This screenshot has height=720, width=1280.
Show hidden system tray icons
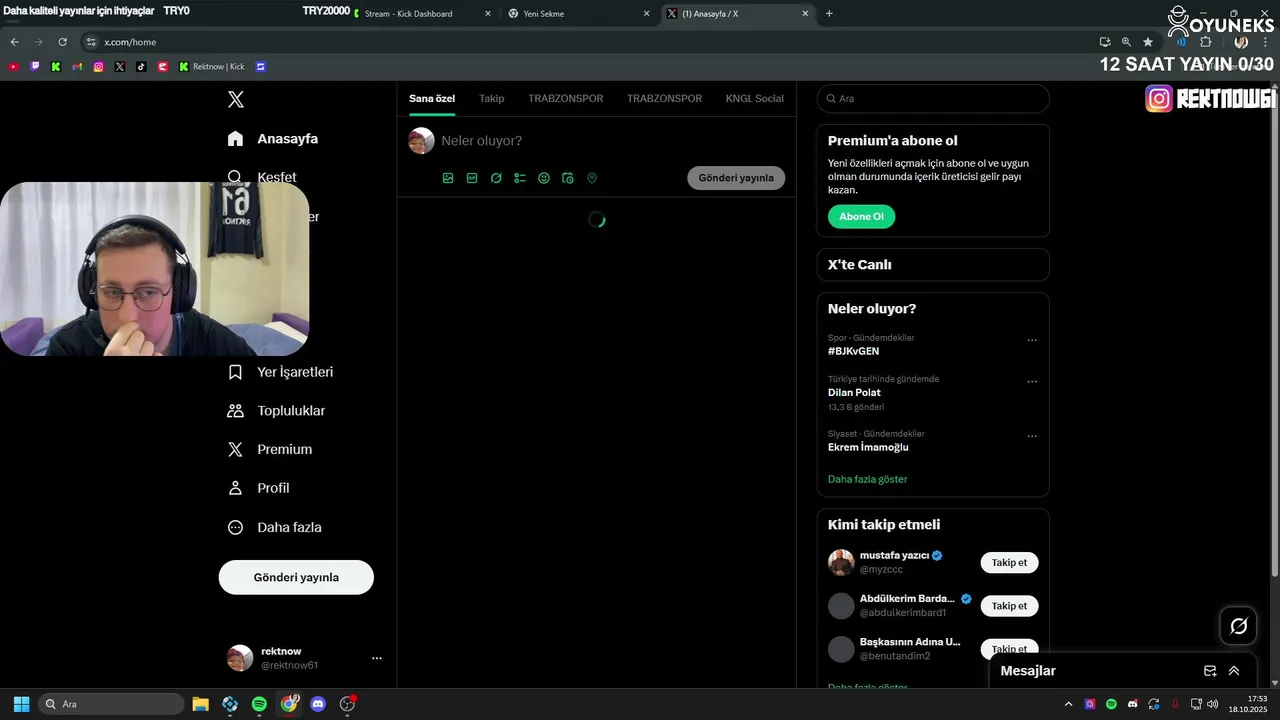[1068, 704]
